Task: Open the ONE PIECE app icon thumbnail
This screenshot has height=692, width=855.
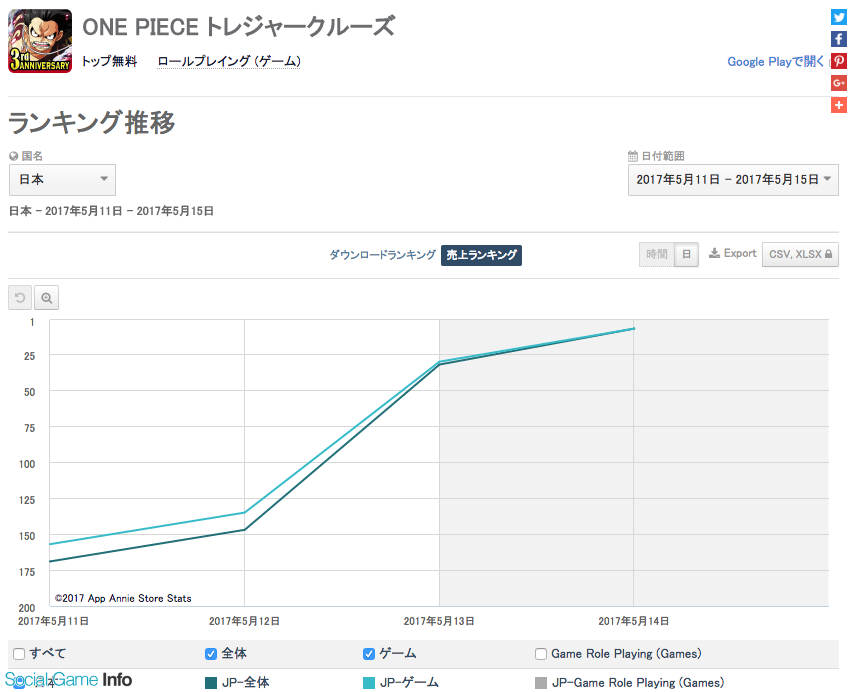Action: [40, 41]
